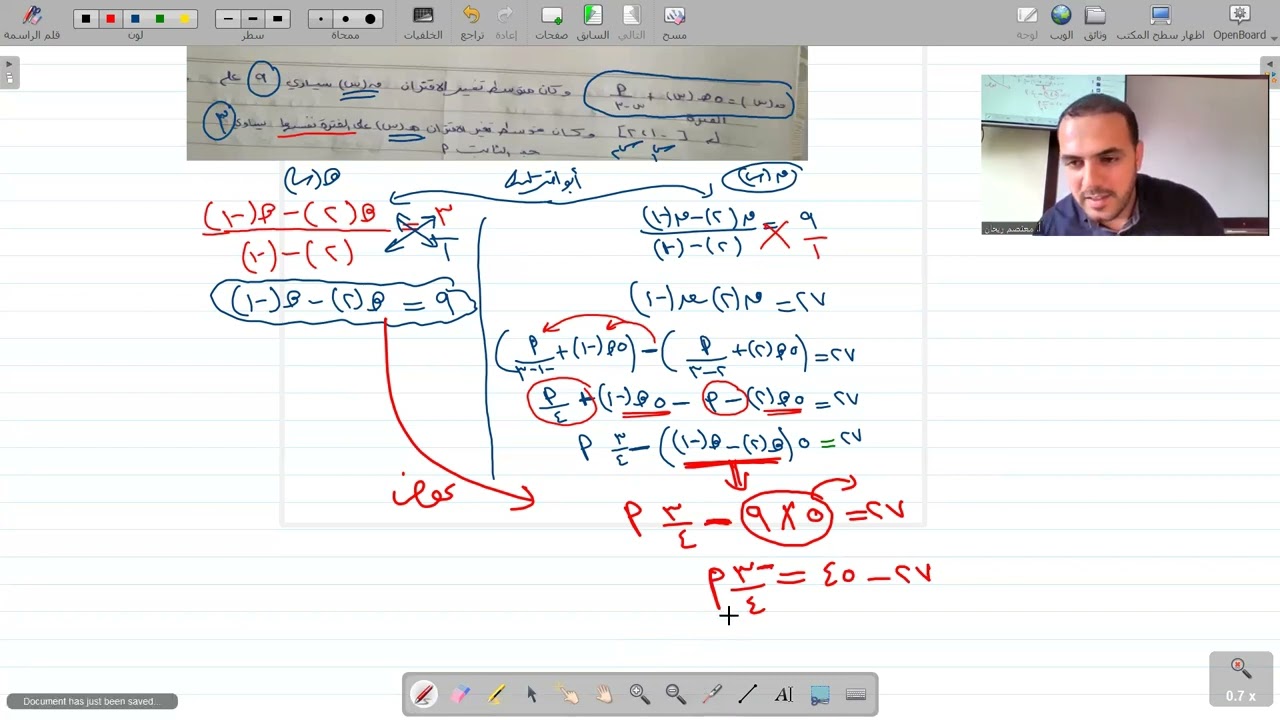Image resolution: width=1280 pixels, height=720 pixels.
Task: Select blue pen color
Action: pyautogui.click(x=135, y=19)
